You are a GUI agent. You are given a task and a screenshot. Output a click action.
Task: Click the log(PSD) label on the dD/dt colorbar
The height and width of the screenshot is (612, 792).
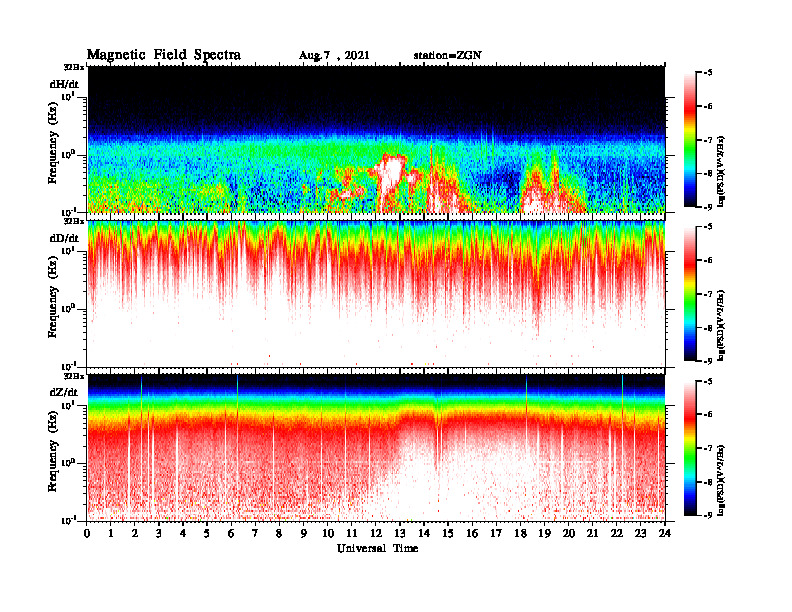[721, 325]
